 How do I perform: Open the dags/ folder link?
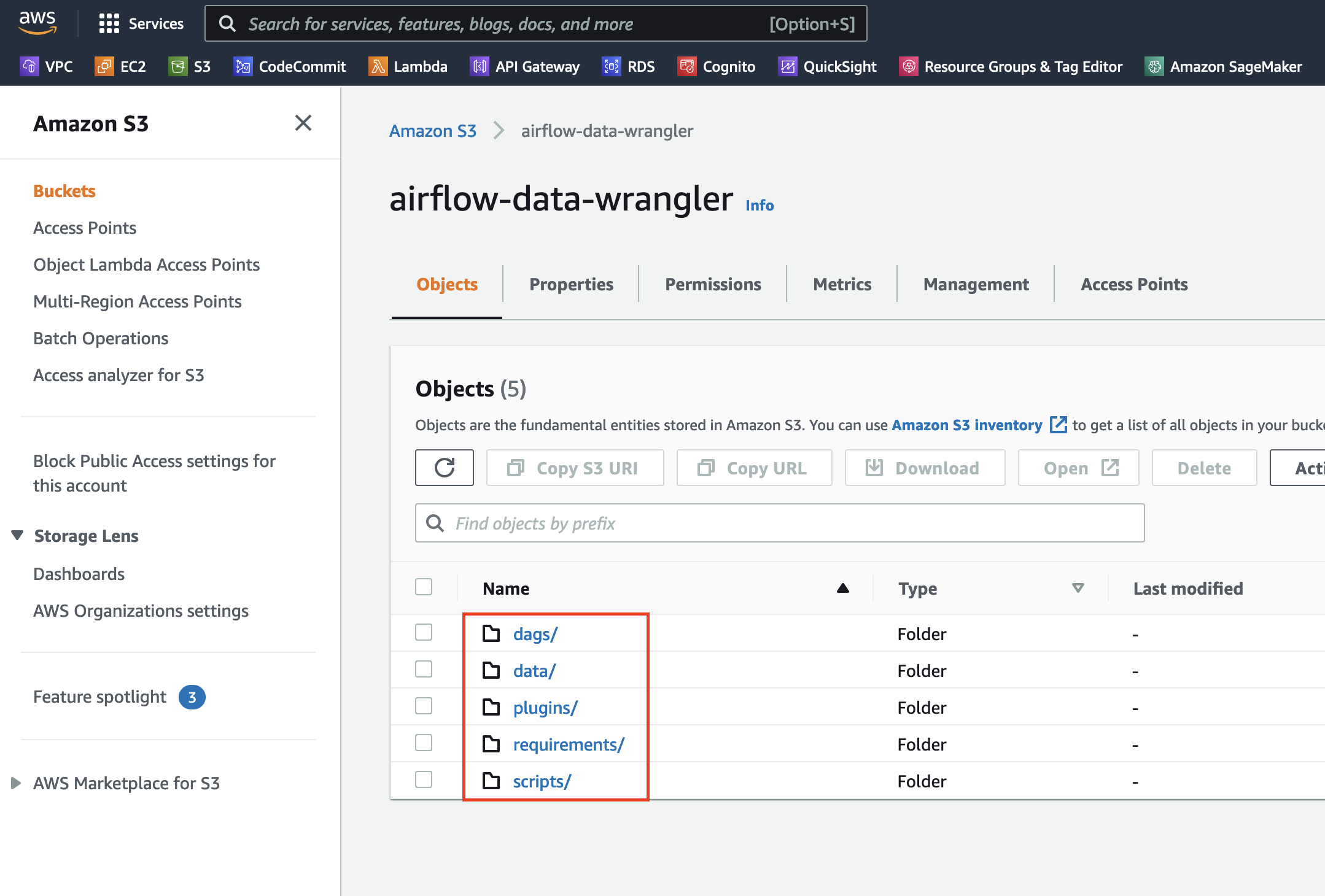[x=535, y=633]
